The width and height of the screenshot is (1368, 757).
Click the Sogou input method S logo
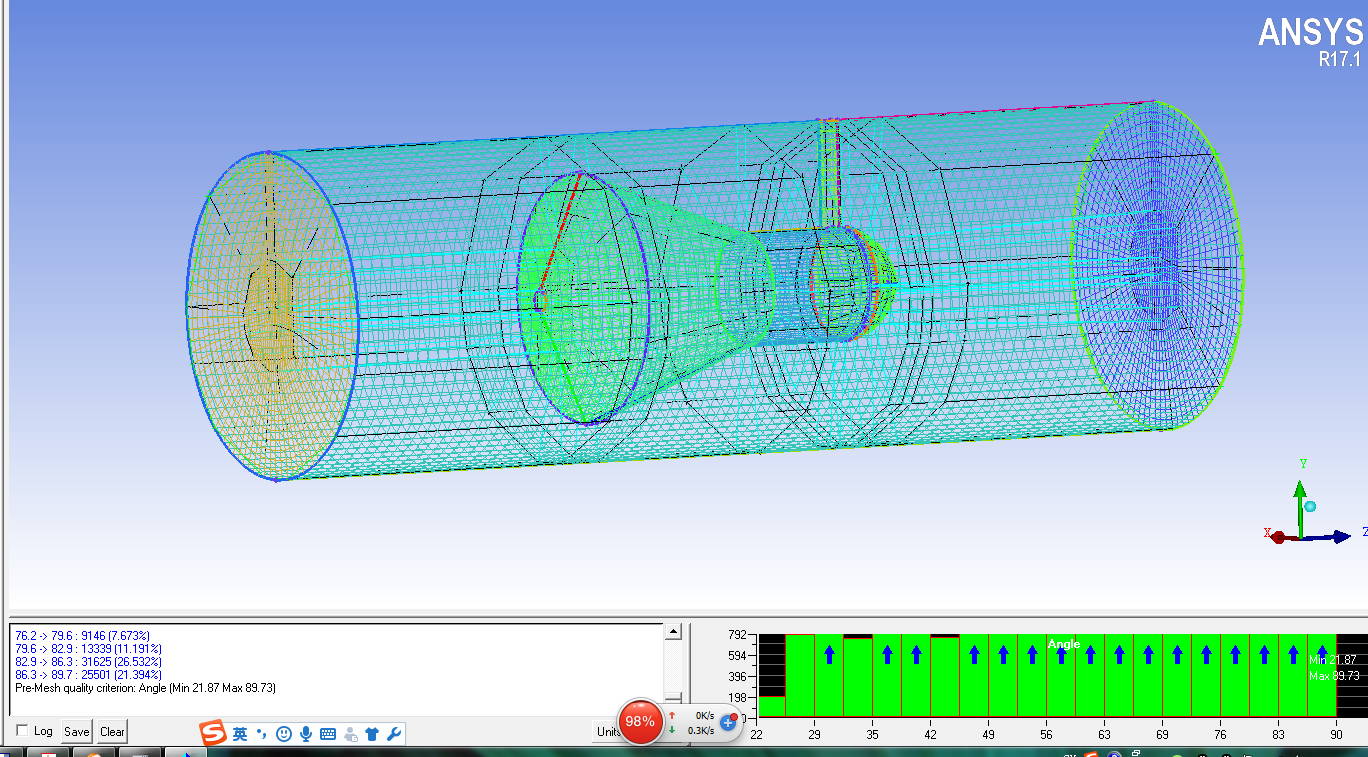[x=213, y=733]
